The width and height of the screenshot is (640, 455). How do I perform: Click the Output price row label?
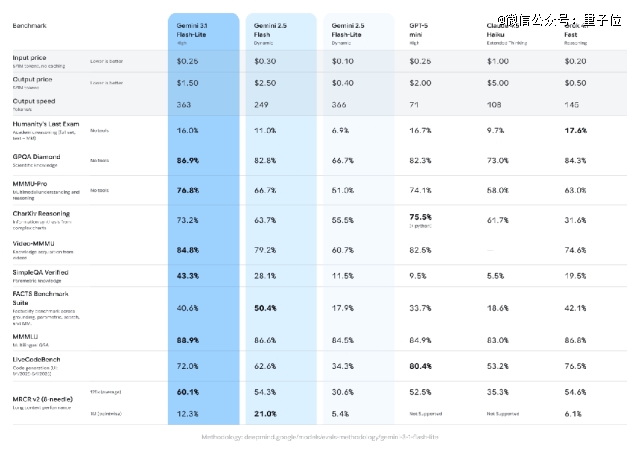(34, 79)
